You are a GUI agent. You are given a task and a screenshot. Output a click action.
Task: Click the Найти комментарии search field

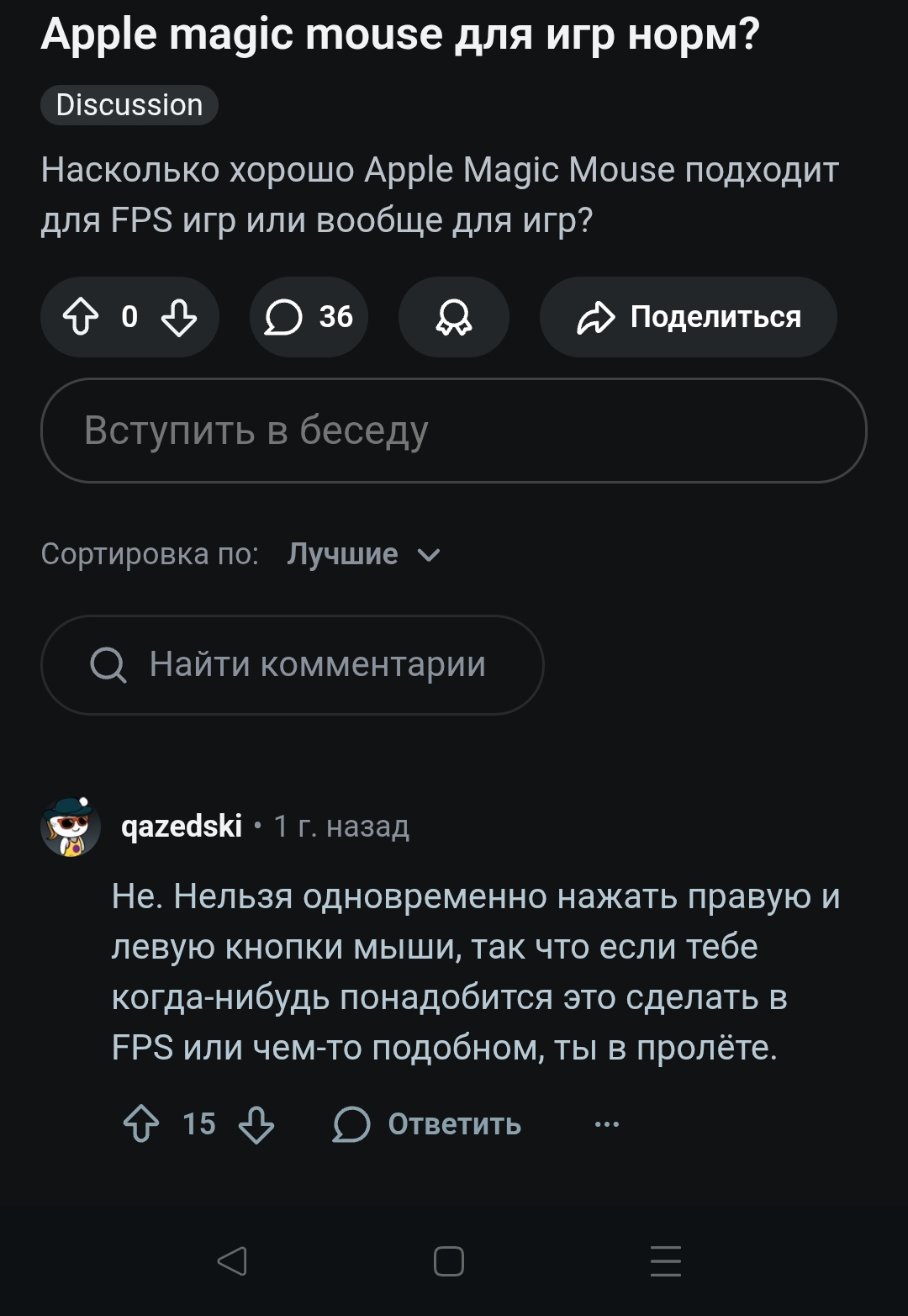click(x=318, y=665)
